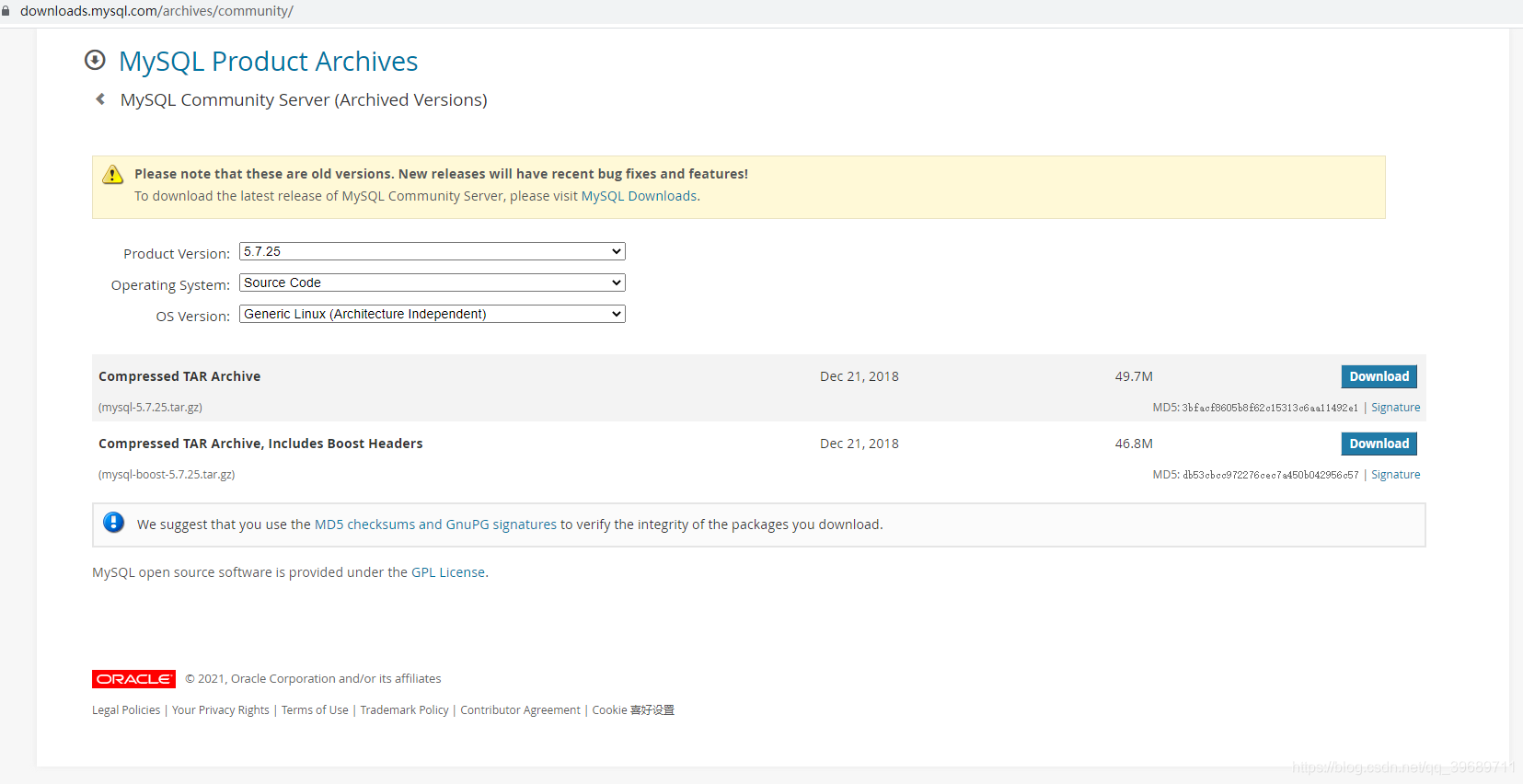Screen dimensions: 1523x784
Task: Open Your Privacy Rights footer link
Action: tap(221, 710)
